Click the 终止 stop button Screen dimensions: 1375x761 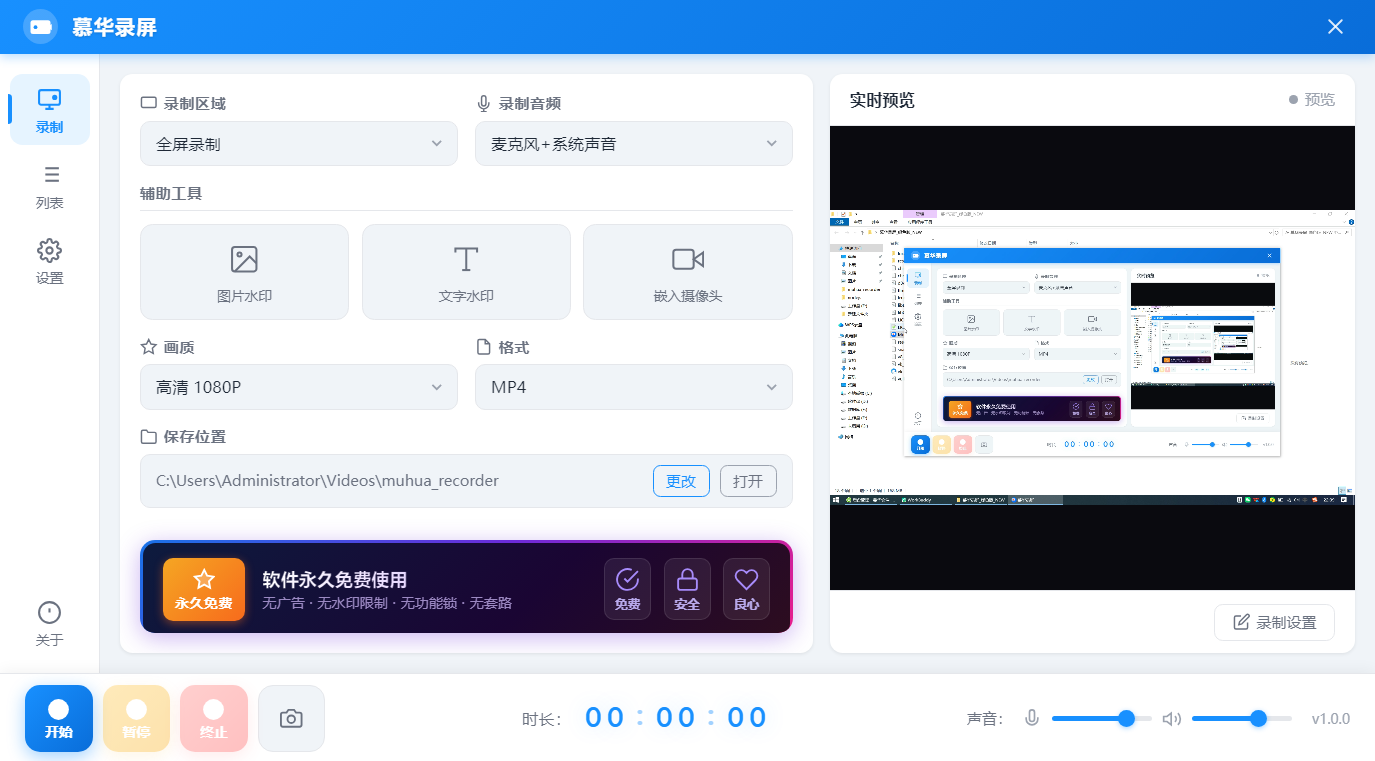click(214, 718)
